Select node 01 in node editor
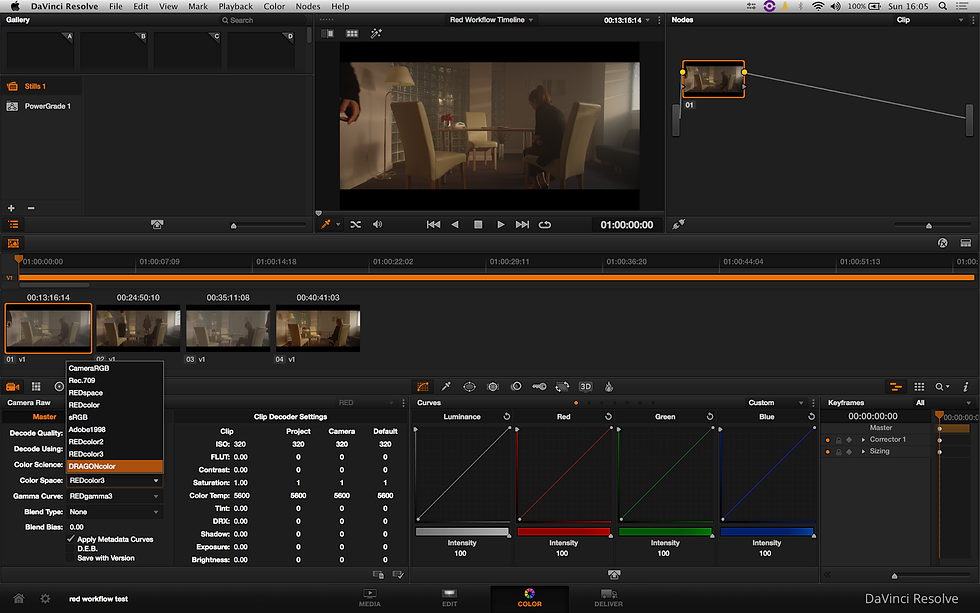The height and width of the screenshot is (613, 980). [713, 79]
